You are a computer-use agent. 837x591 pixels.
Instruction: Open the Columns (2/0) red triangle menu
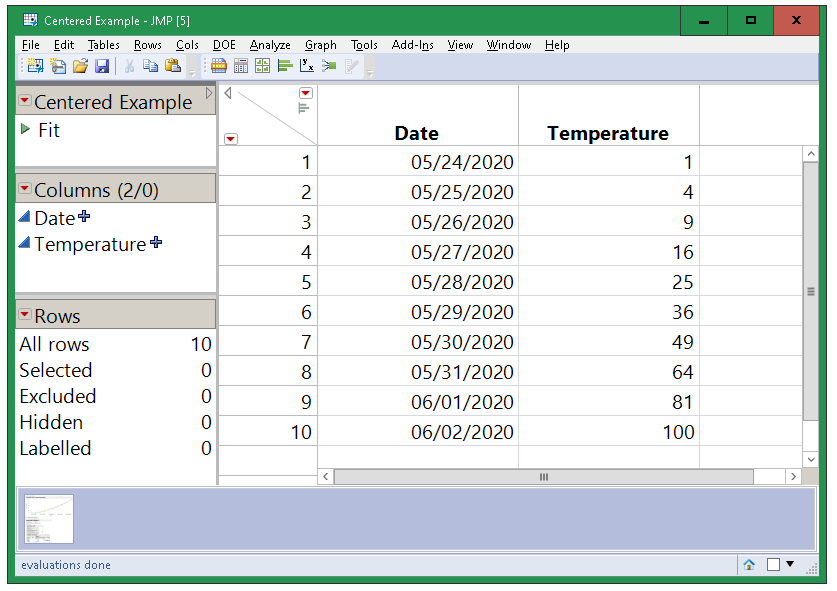[25, 188]
